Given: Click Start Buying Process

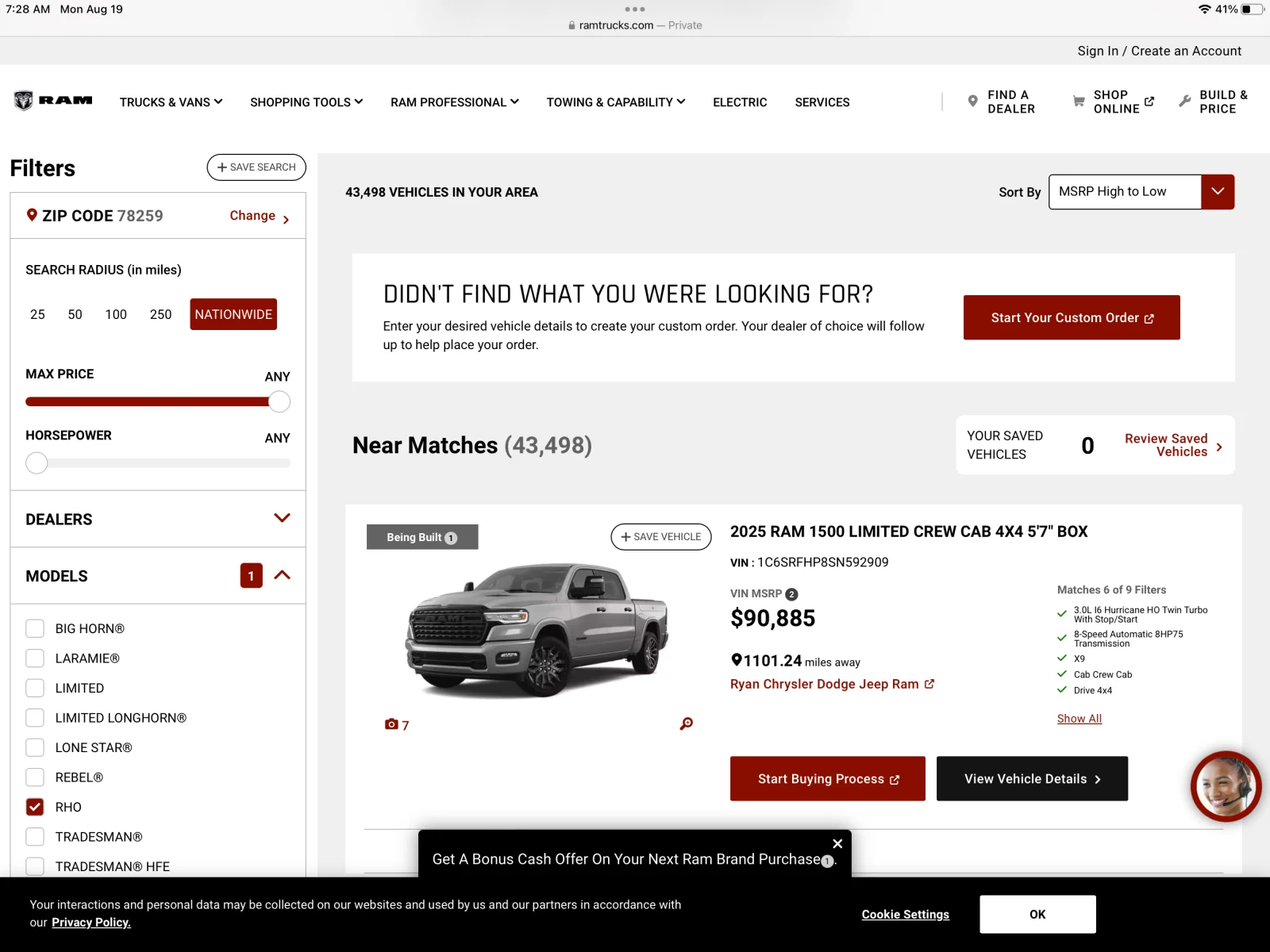Looking at the screenshot, I should pos(828,778).
